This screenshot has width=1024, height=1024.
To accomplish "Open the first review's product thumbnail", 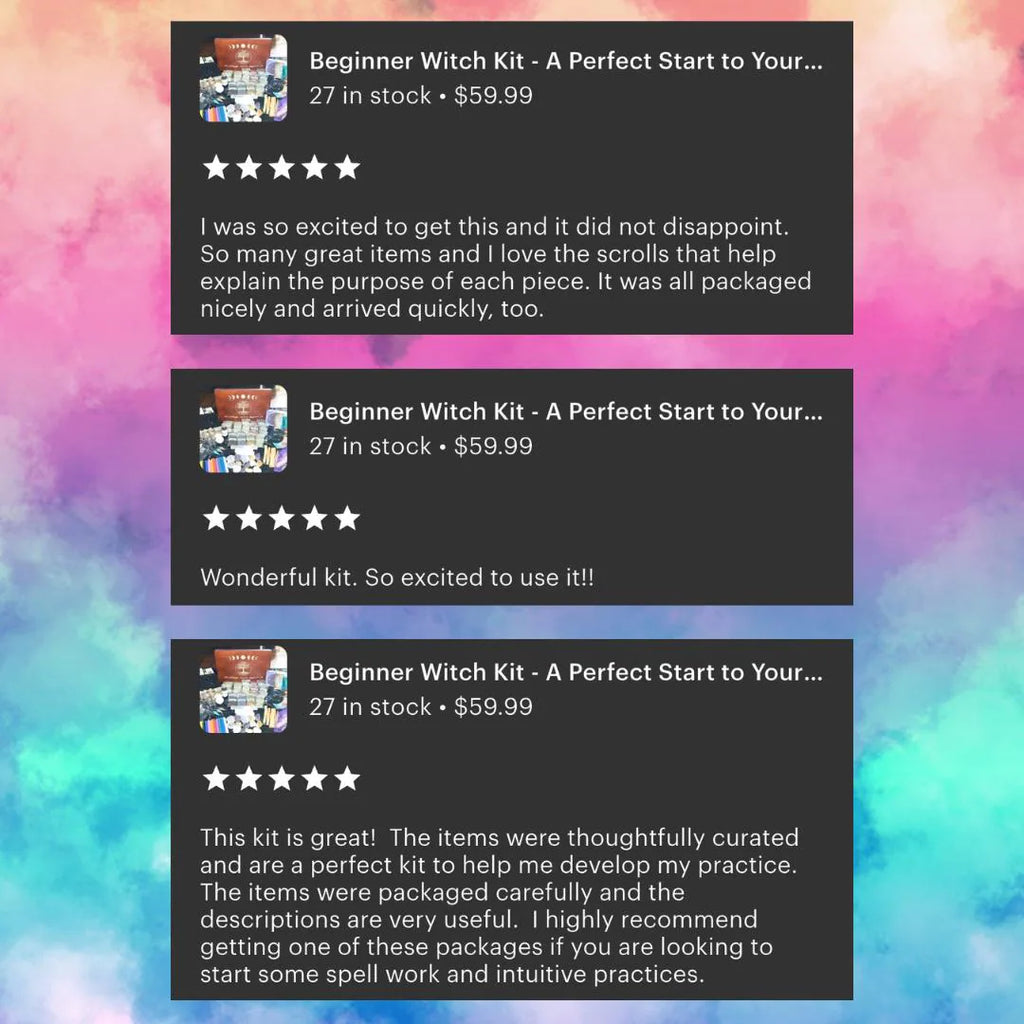I will tap(243, 78).
